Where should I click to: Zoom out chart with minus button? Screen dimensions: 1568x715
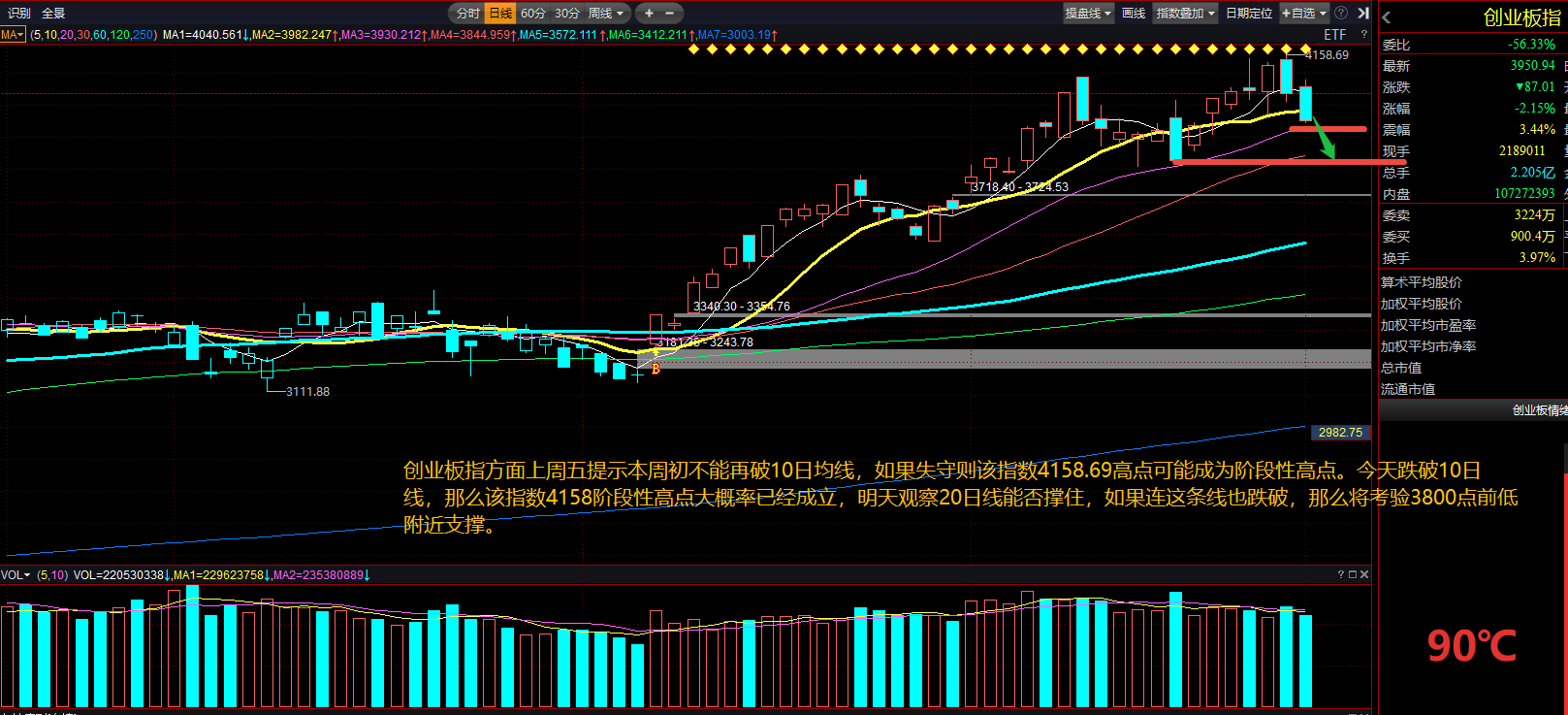669,14
